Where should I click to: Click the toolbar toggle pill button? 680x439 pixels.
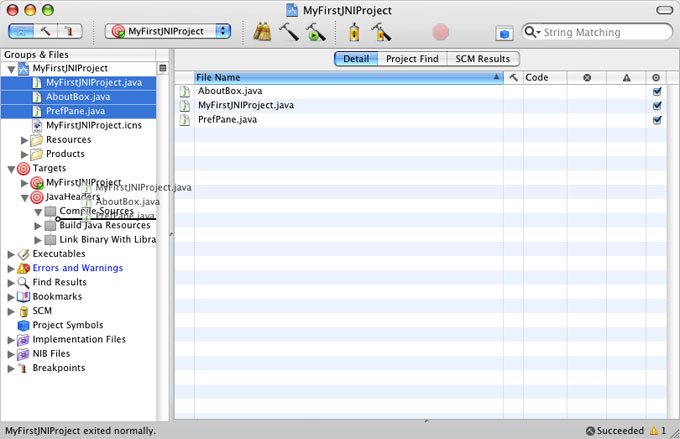tap(664, 10)
